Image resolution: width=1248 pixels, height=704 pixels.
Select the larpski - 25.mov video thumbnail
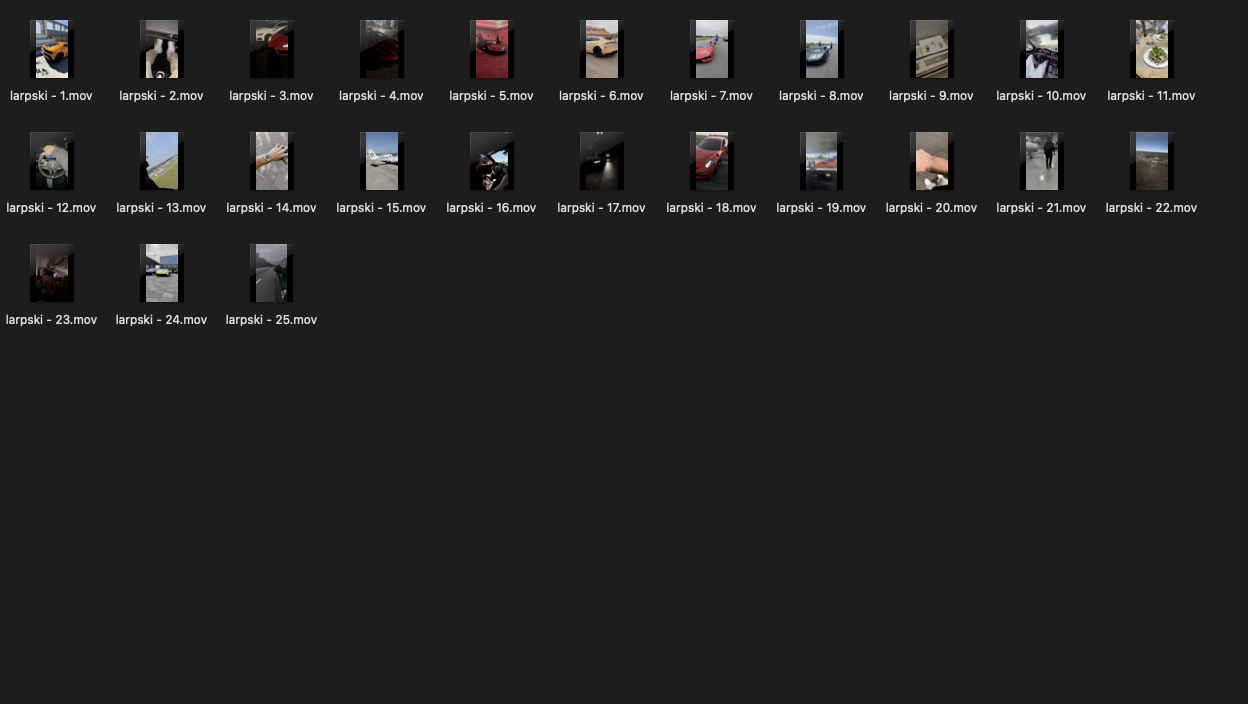271,273
